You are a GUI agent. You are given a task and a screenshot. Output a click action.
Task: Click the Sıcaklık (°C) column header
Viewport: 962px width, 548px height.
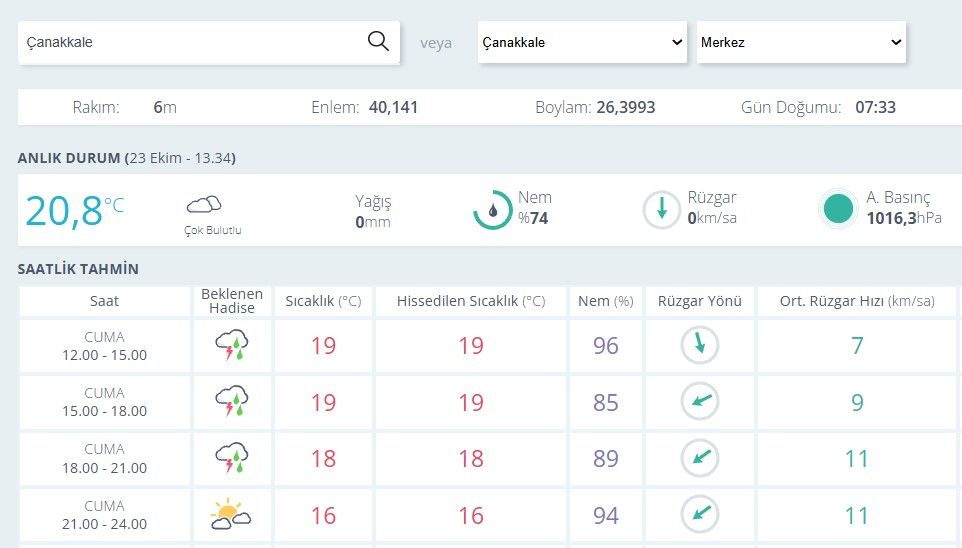[x=323, y=301]
